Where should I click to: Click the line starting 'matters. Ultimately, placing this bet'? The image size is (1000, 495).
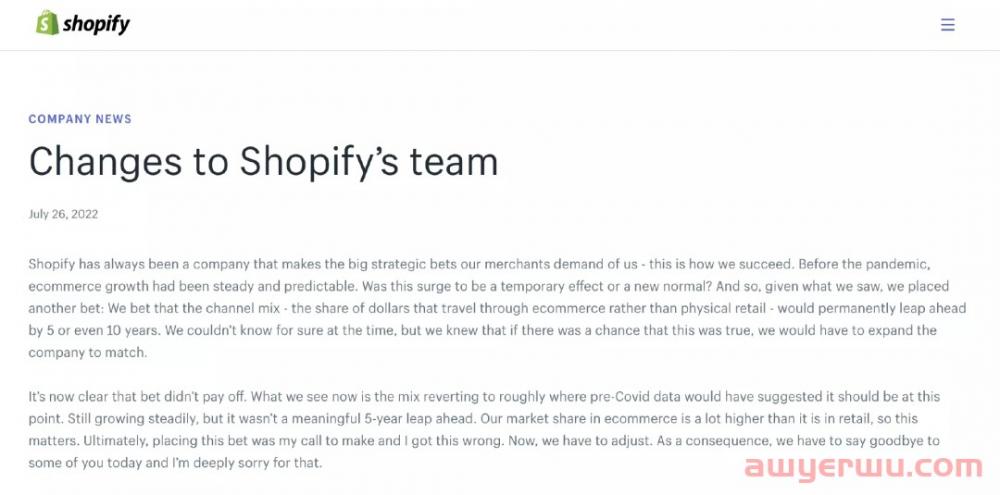coord(475,441)
